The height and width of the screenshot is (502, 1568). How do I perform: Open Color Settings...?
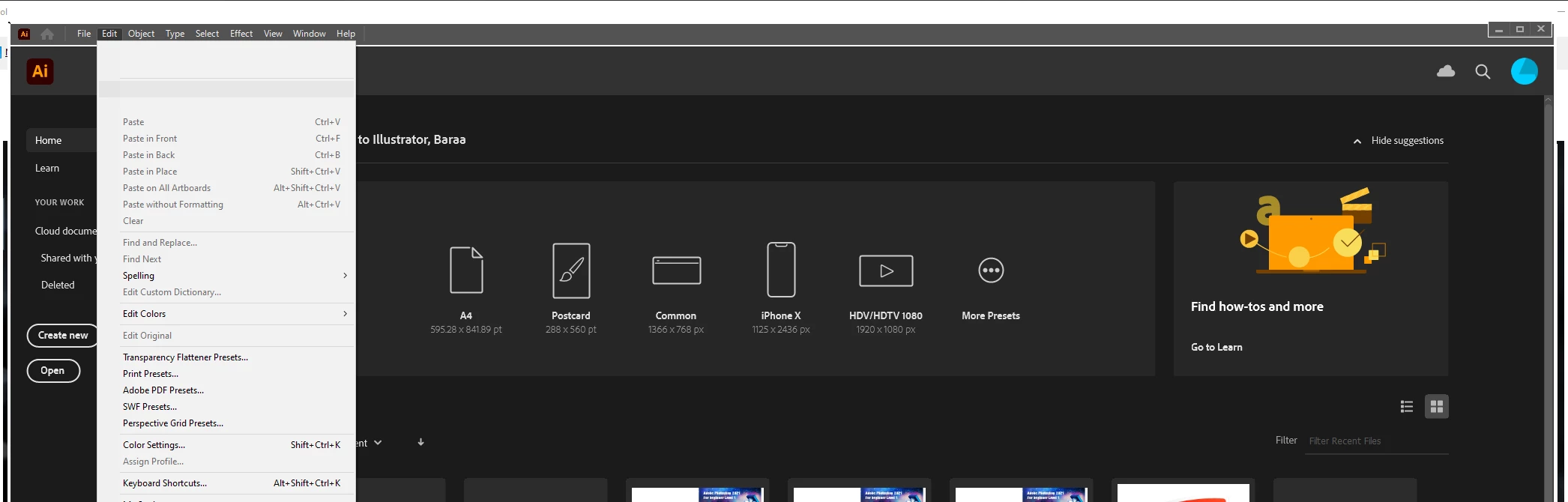click(226, 445)
